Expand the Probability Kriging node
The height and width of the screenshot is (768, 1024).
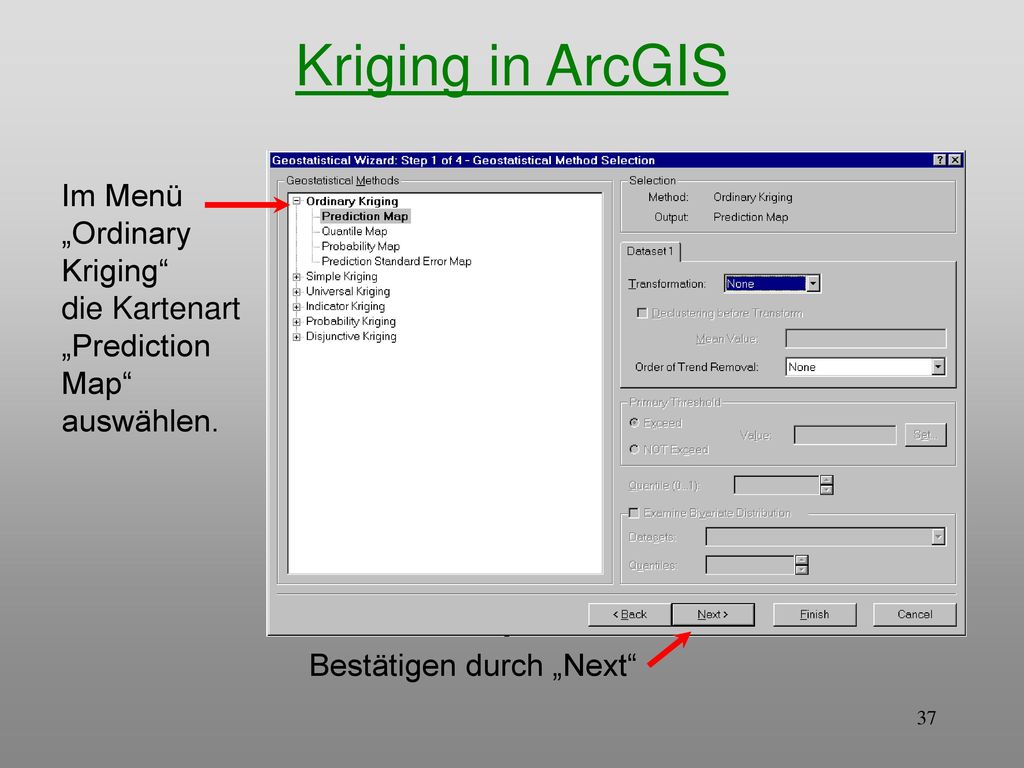(x=296, y=322)
